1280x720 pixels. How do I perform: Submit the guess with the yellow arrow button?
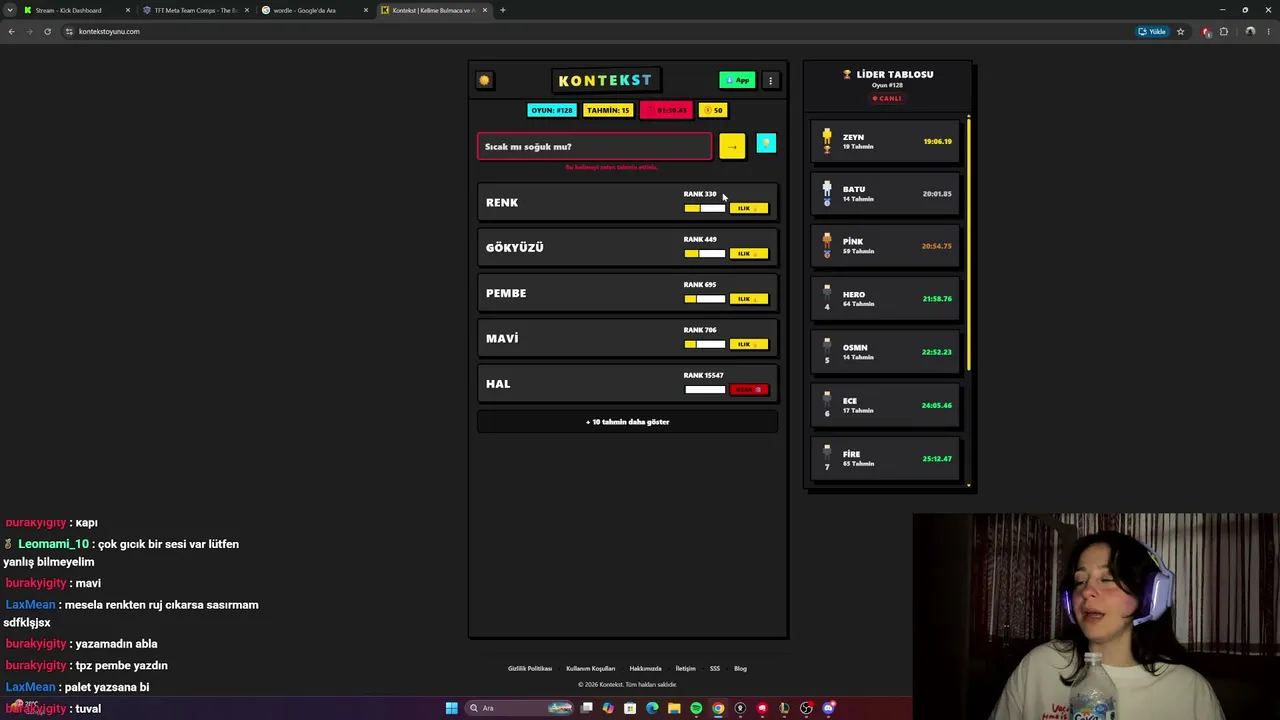coord(732,146)
